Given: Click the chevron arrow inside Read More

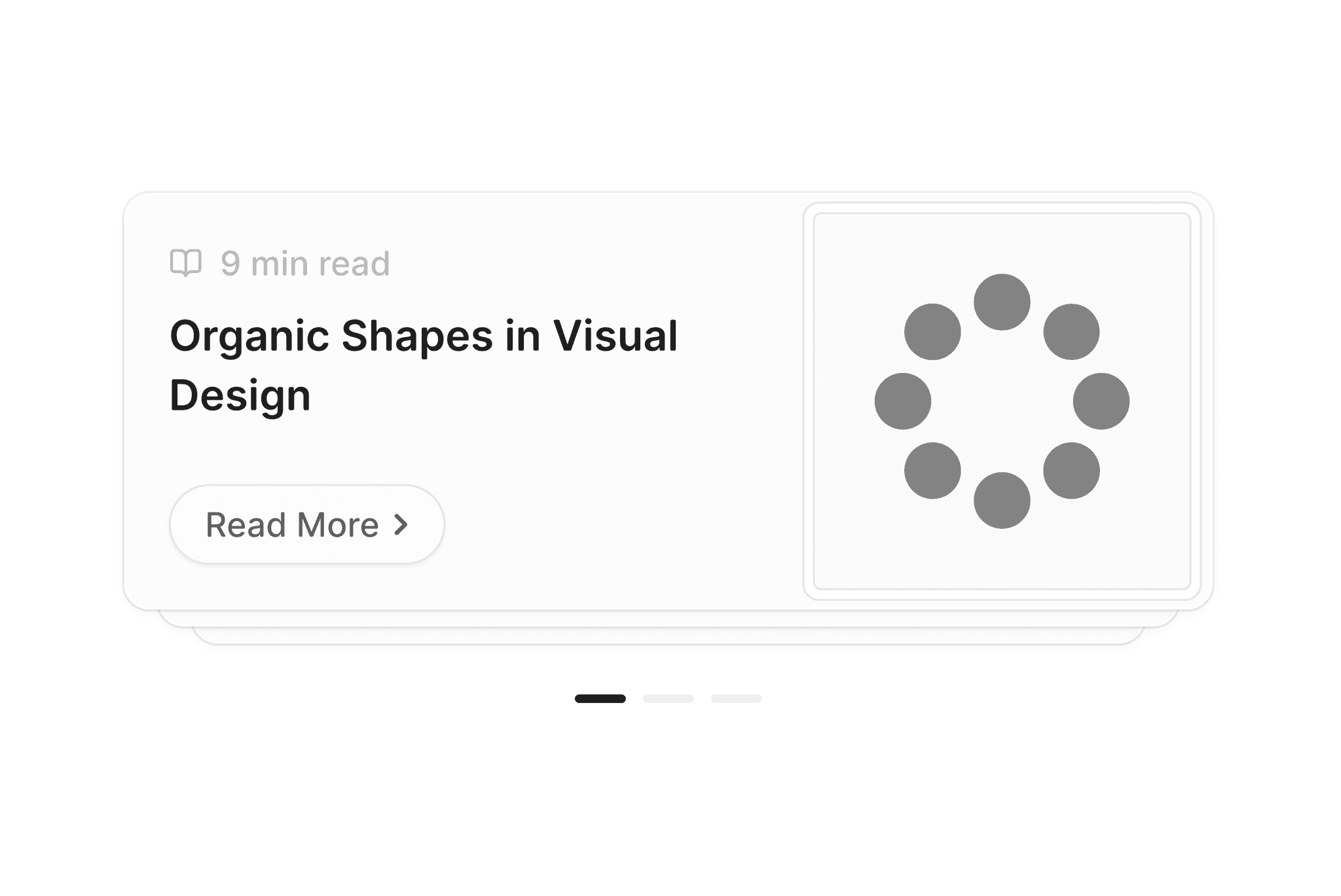Looking at the screenshot, I should coord(401,524).
